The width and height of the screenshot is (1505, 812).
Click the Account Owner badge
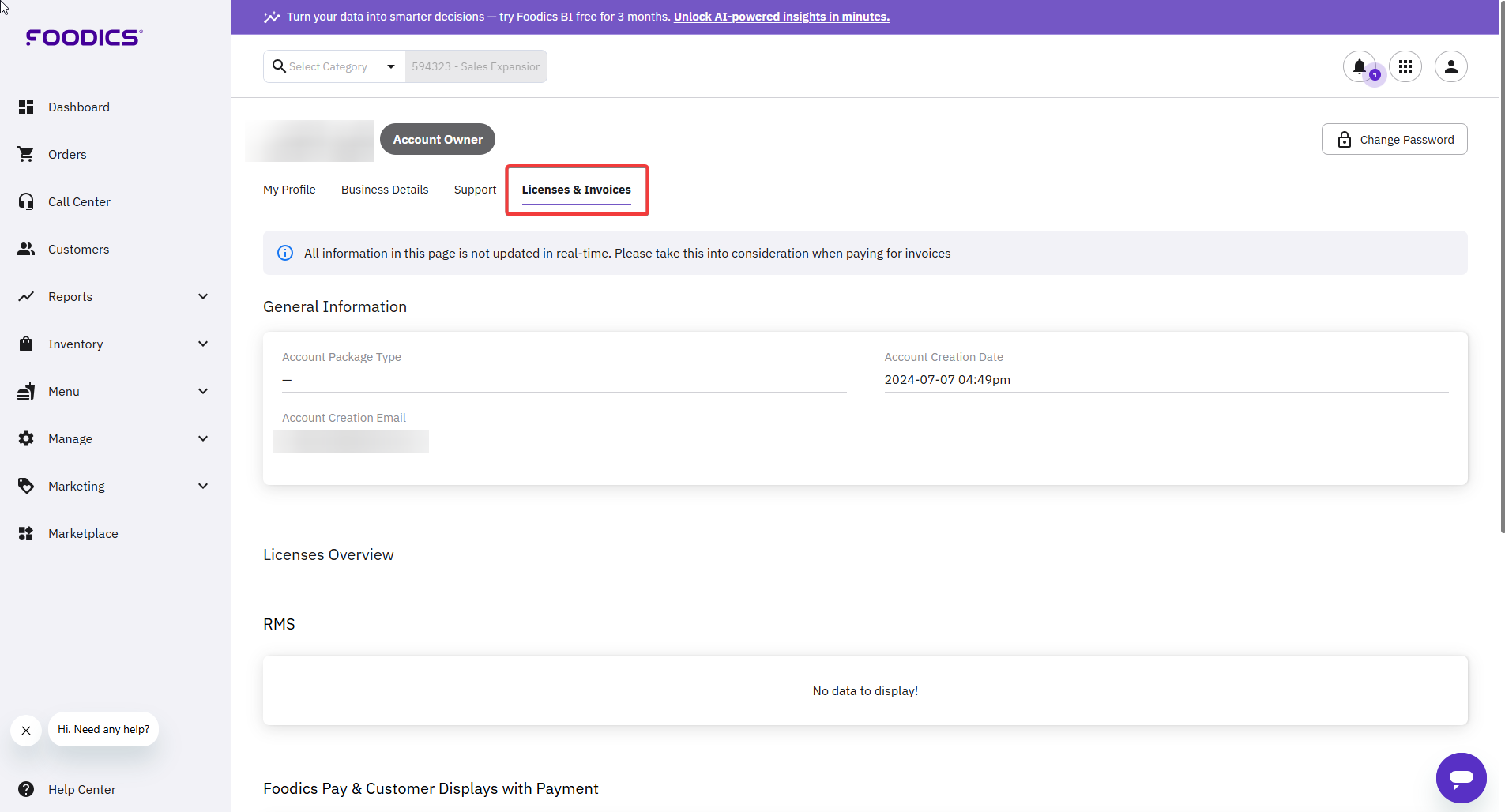point(438,139)
